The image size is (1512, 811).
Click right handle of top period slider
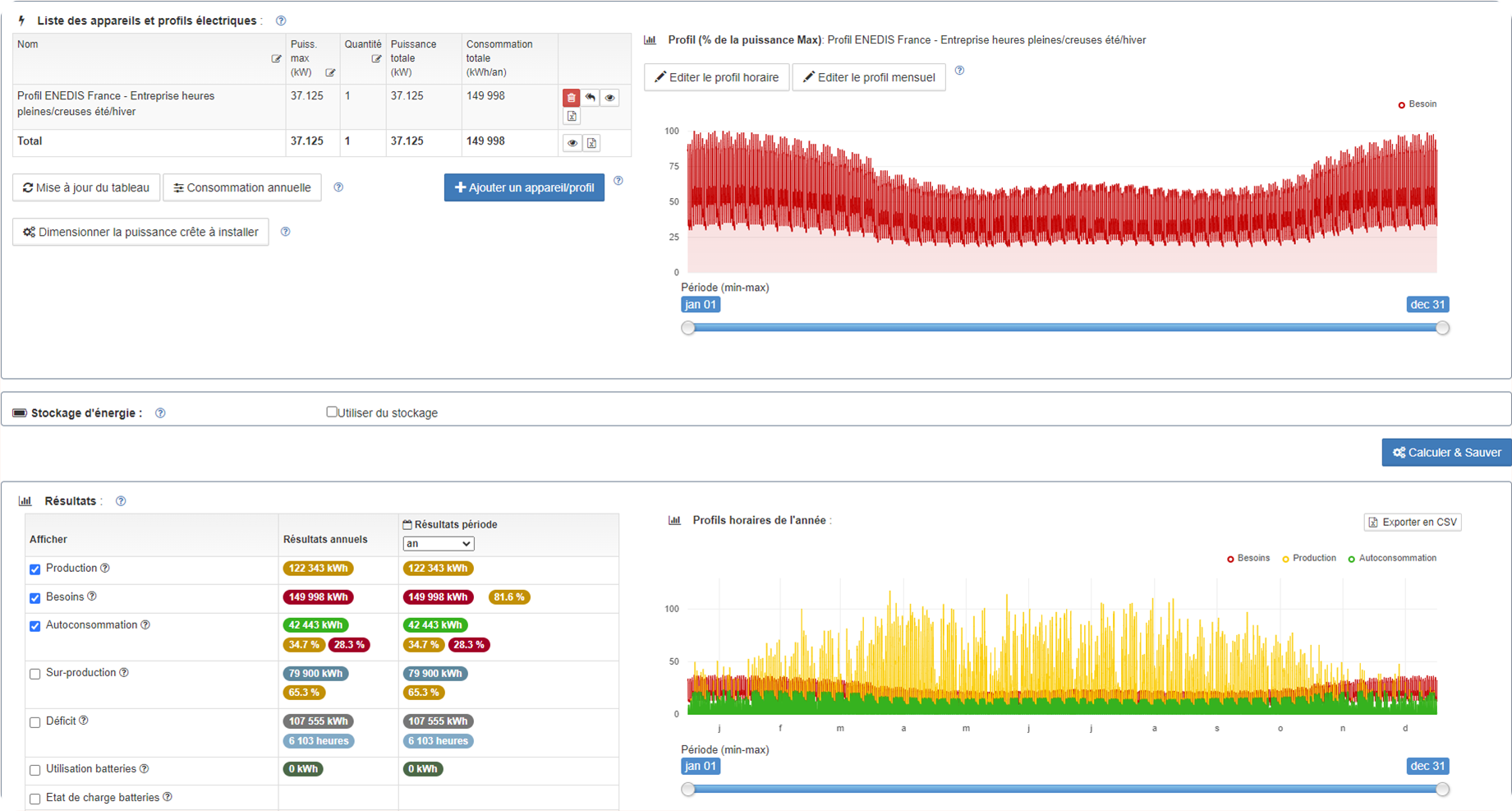pos(1442,328)
